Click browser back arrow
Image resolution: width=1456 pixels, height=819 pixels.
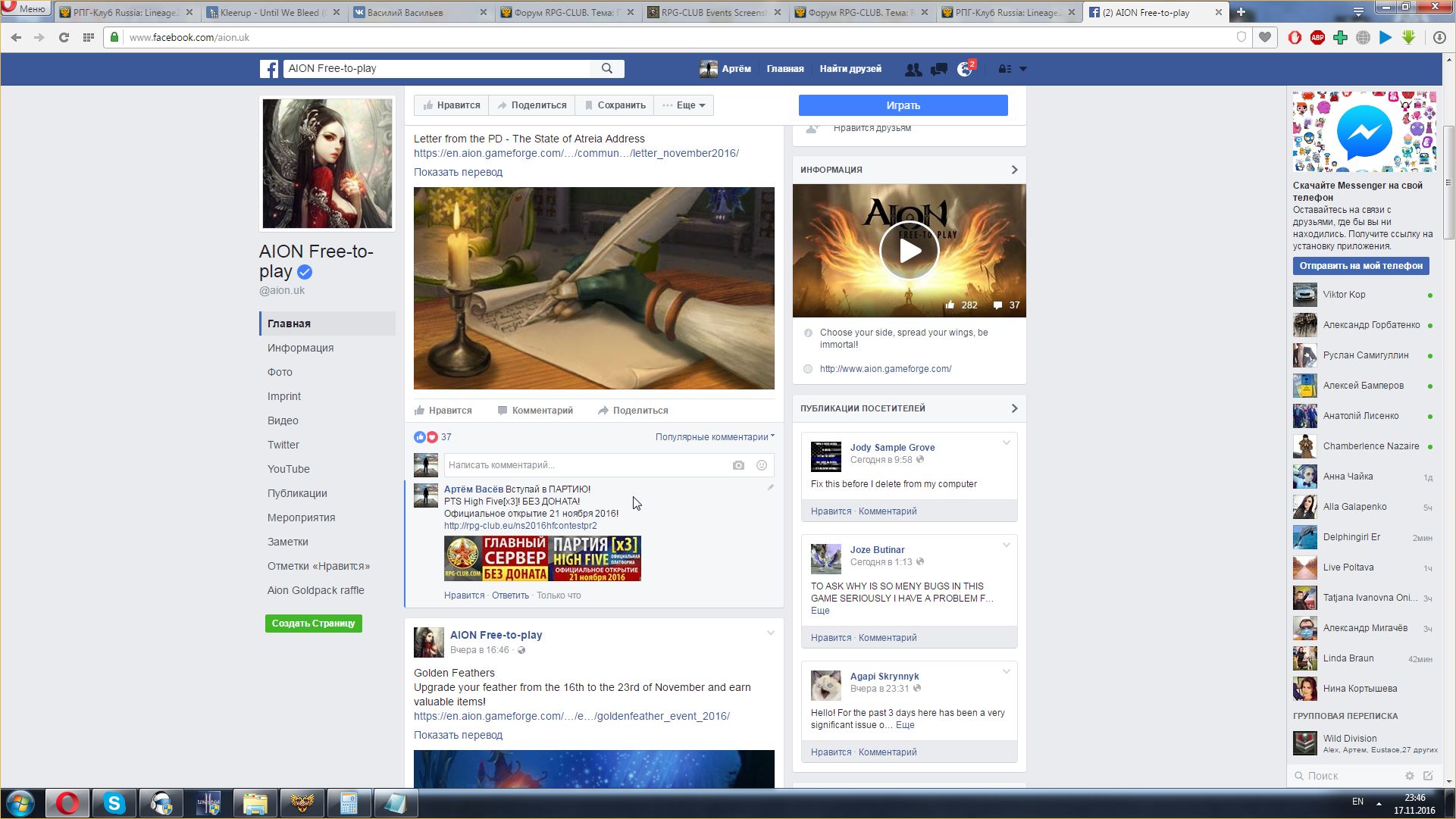click(x=16, y=37)
